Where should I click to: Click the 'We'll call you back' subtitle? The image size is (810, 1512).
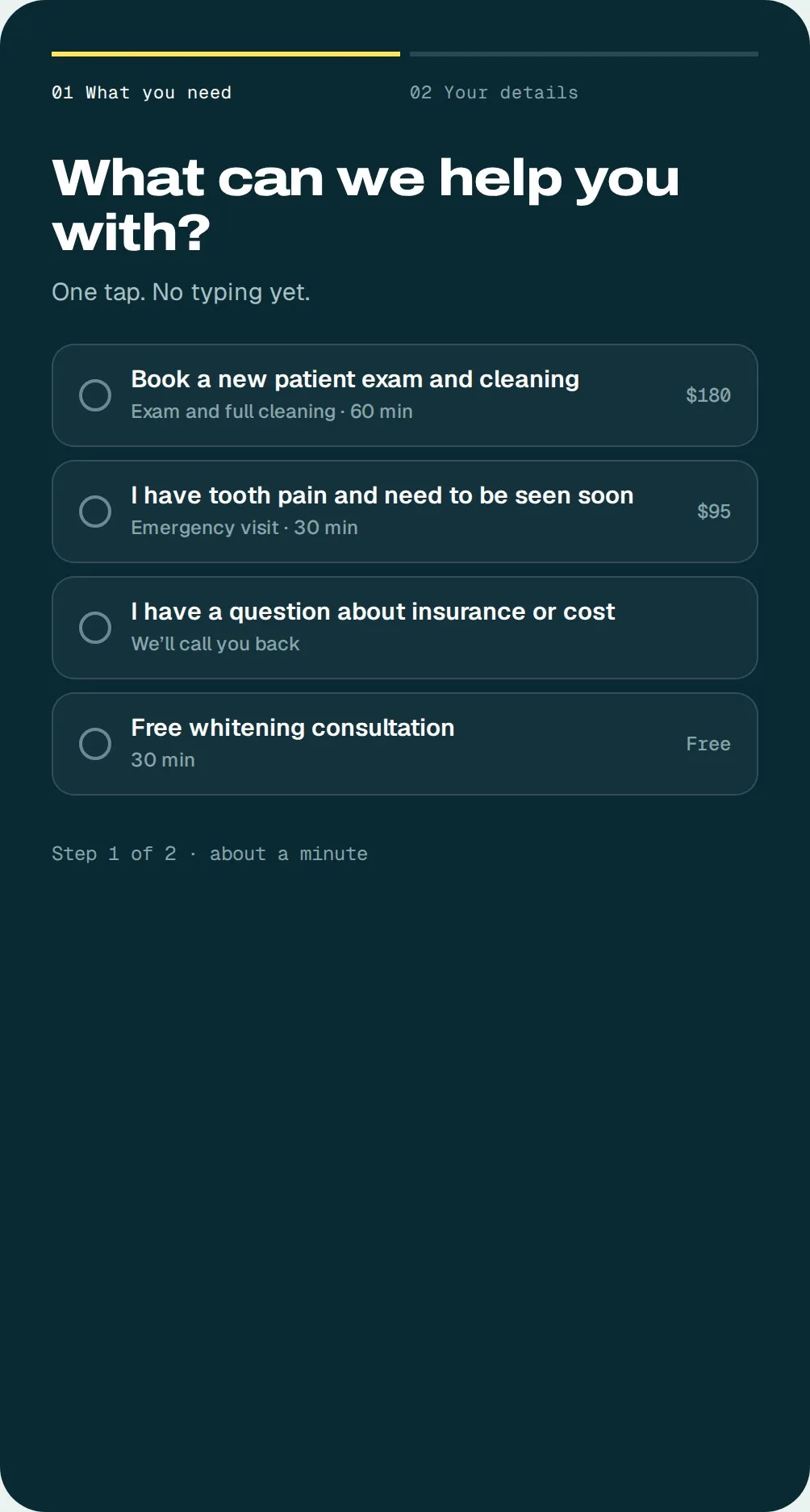click(215, 644)
